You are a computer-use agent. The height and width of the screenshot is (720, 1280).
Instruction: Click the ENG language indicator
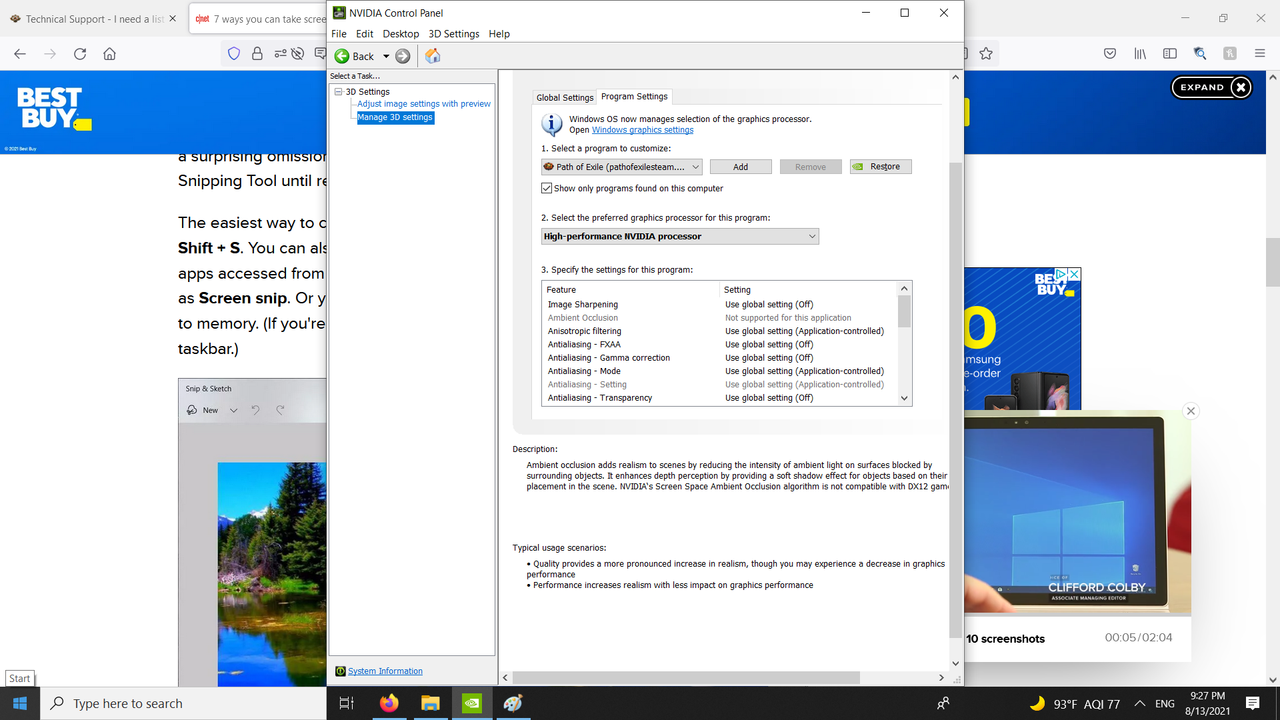[x=1164, y=703]
